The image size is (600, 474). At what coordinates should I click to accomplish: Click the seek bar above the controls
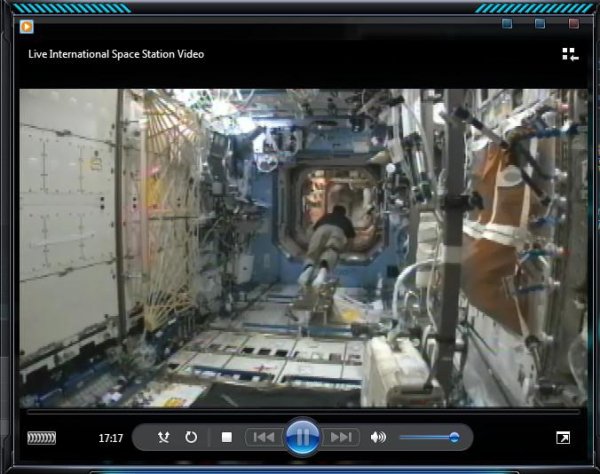click(x=303, y=412)
